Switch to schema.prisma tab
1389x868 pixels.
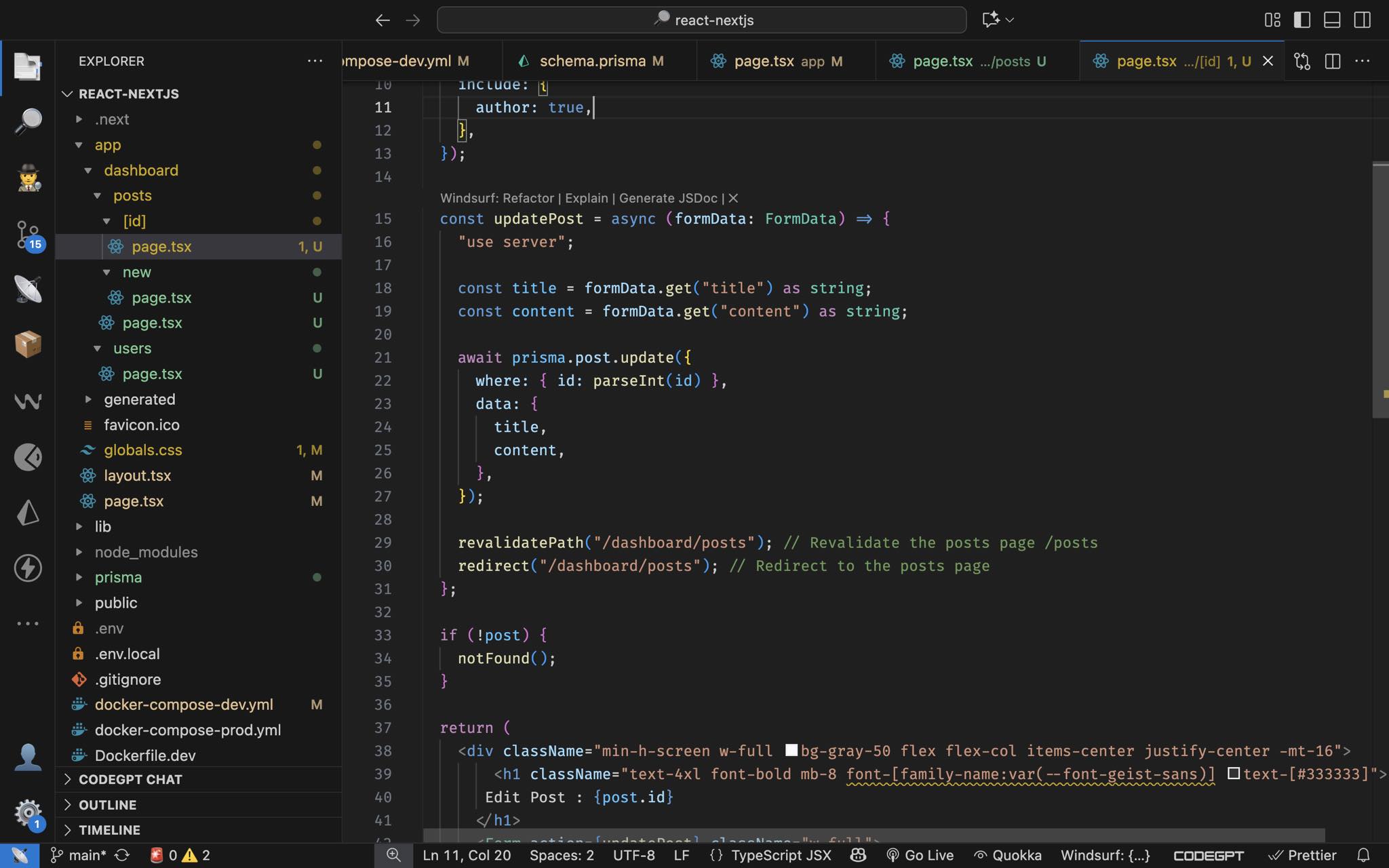(600, 61)
